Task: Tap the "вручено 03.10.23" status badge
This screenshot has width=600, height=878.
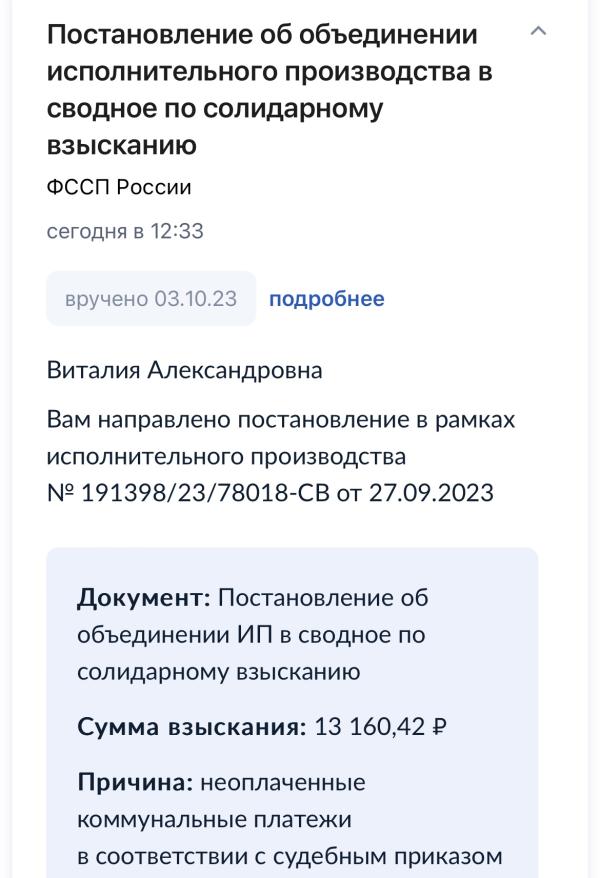Action: [151, 299]
